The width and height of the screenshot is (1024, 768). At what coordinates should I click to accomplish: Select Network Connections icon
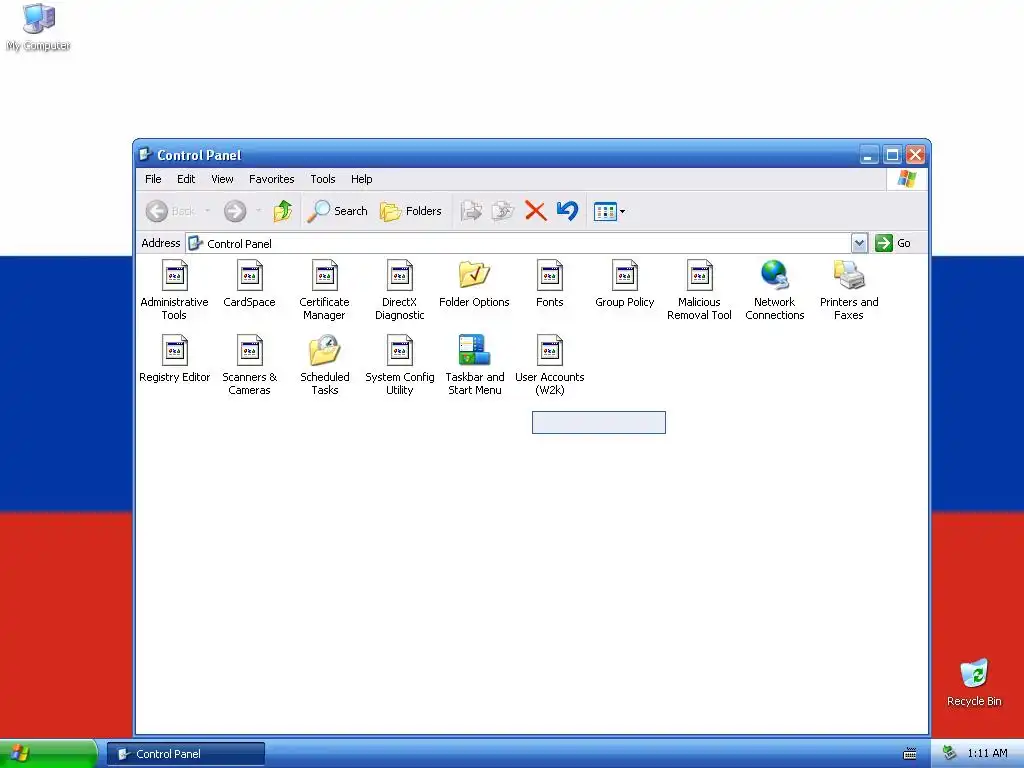tap(775, 275)
